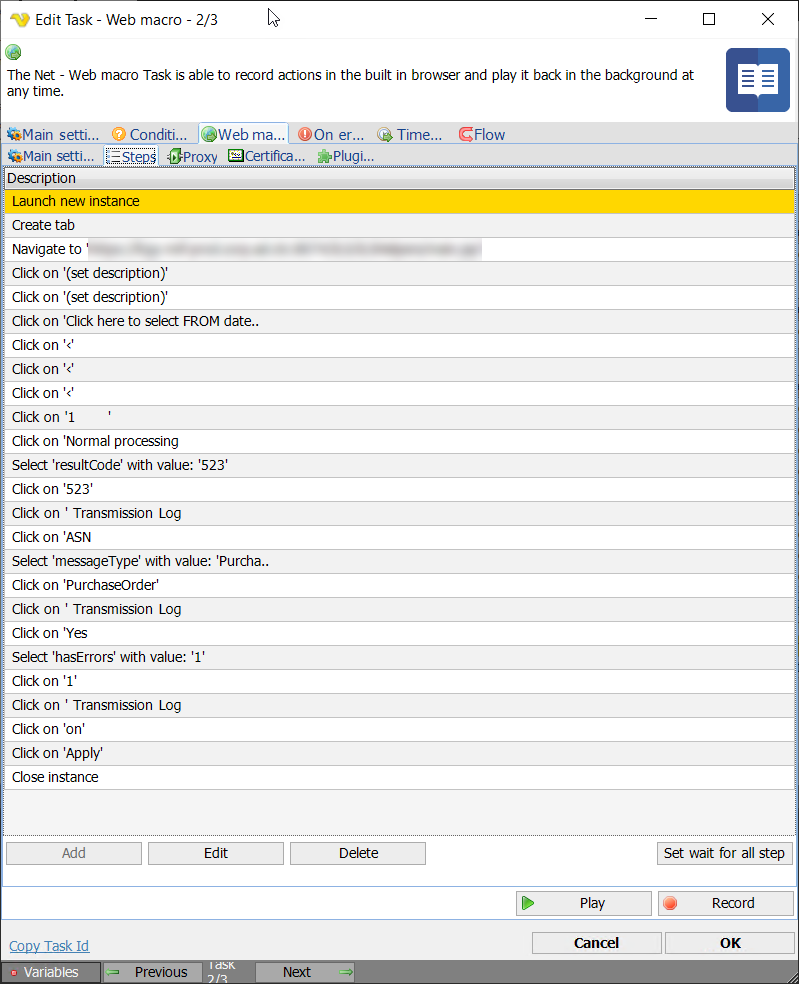Start recording with the Record button
The height and width of the screenshot is (984, 799).
[725, 903]
